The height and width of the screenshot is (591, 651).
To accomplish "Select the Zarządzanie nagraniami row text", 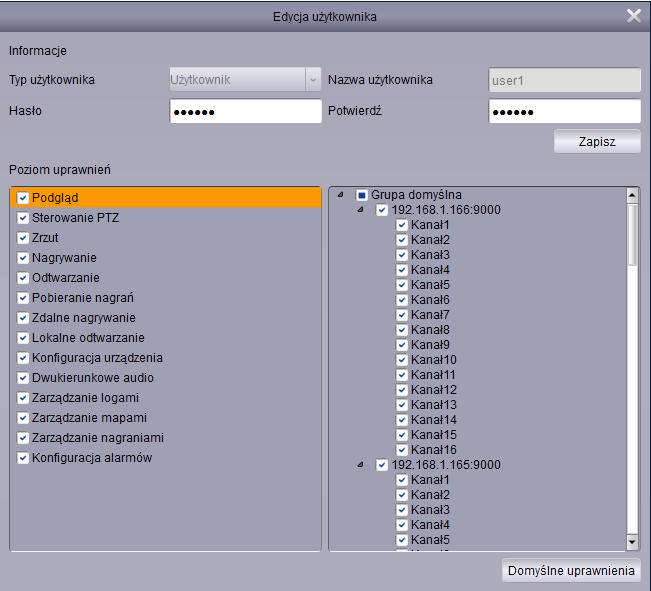I will [98, 438].
